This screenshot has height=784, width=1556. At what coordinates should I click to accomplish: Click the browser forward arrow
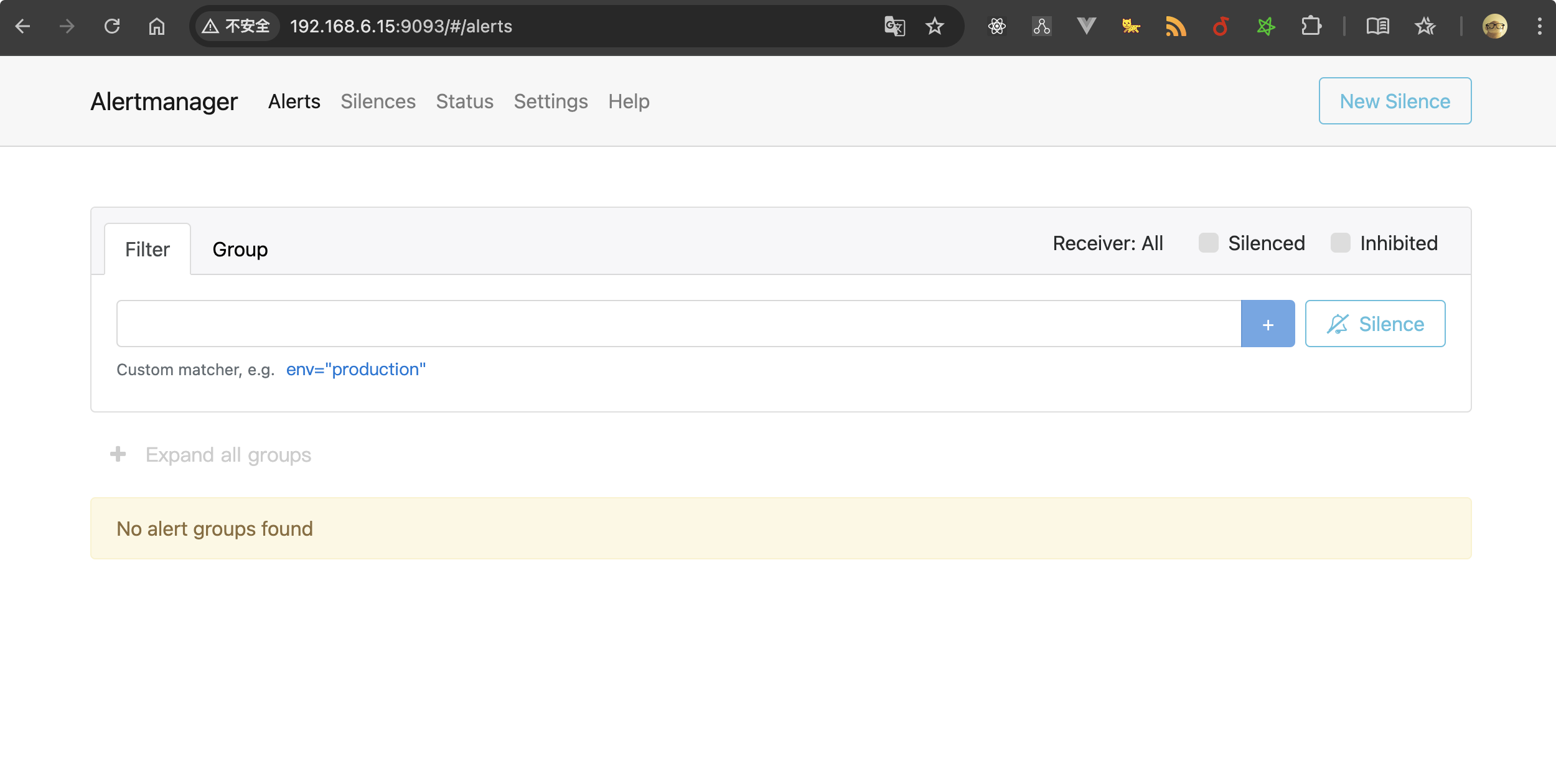[67, 26]
